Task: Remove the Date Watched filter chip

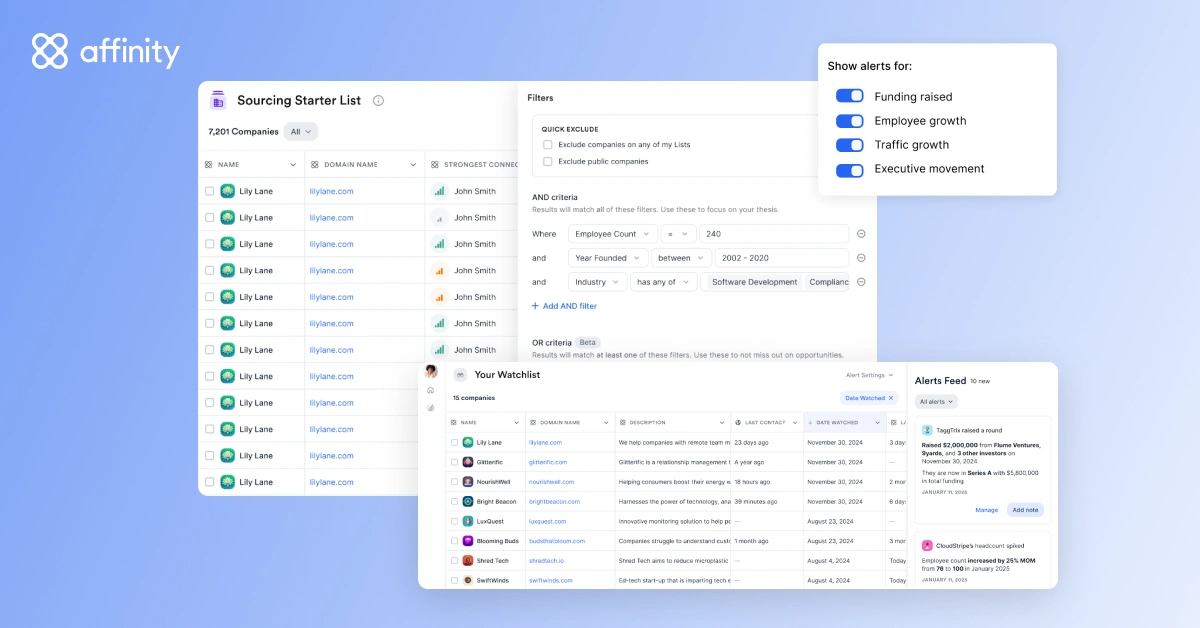Action: click(891, 398)
